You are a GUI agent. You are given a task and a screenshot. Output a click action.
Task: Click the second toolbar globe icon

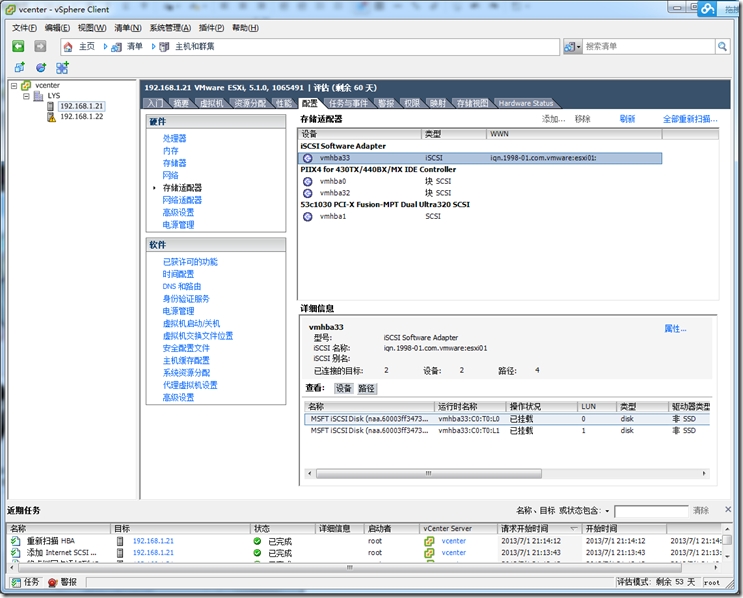point(41,67)
